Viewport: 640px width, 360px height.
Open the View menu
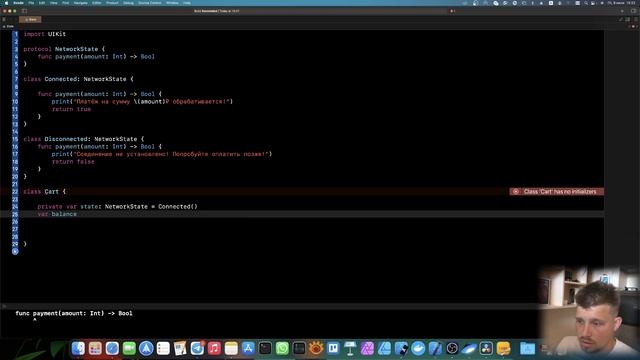[x=53, y=3]
